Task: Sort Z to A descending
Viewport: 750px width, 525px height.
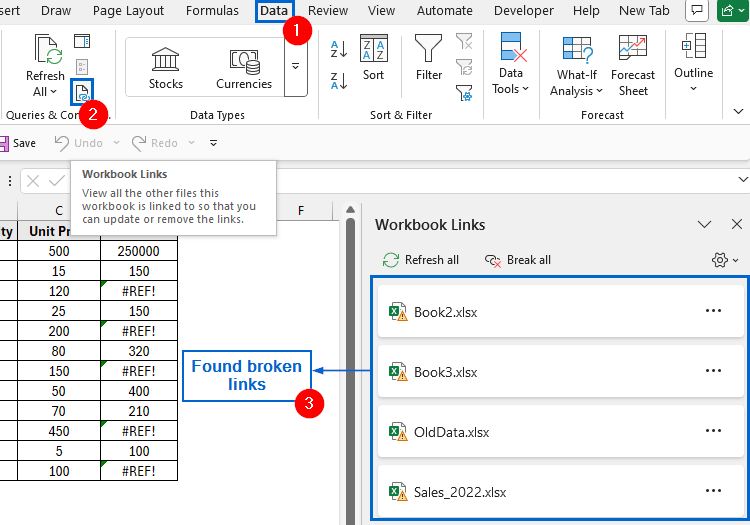Action: tap(339, 80)
